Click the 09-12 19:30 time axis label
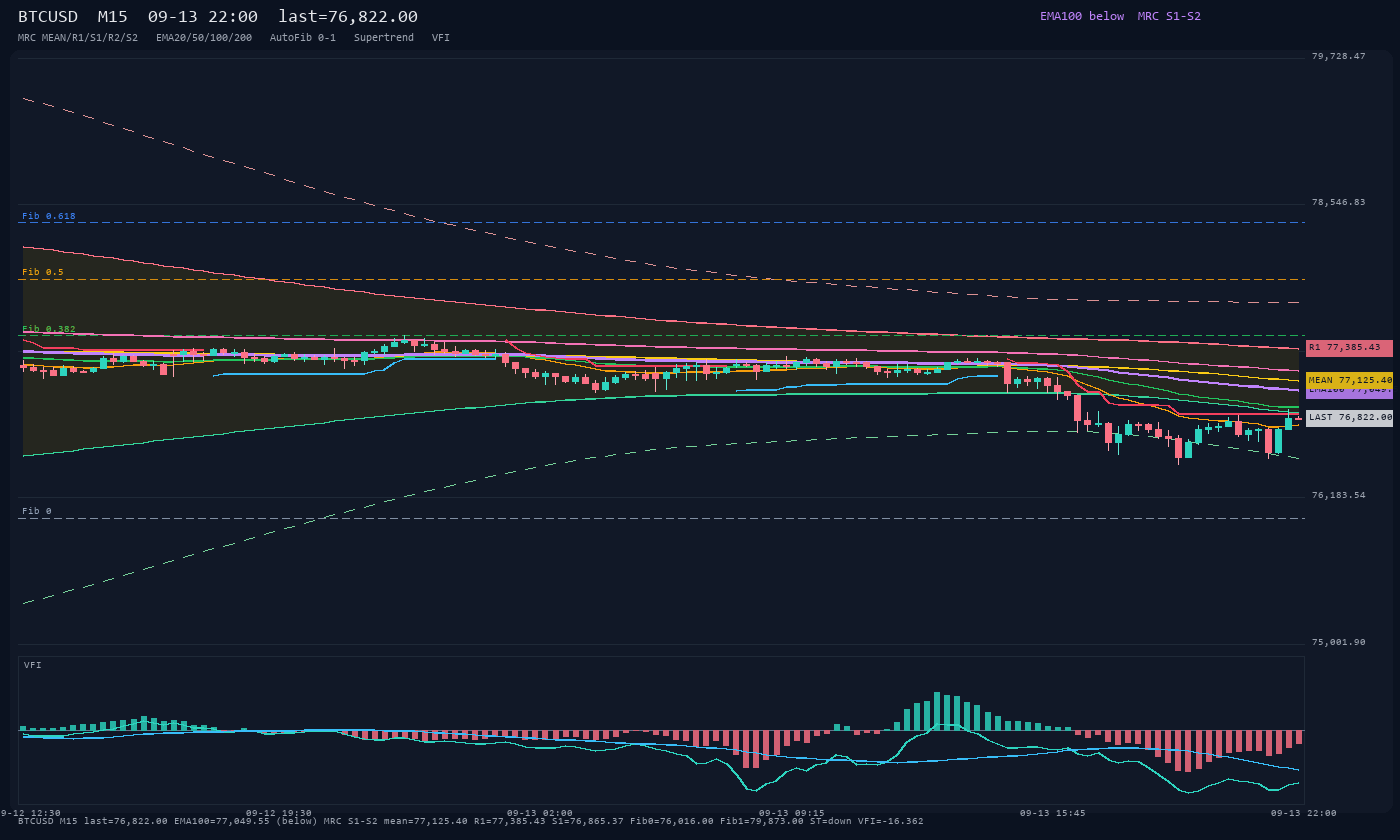This screenshot has width=1400, height=840. point(279,813)
